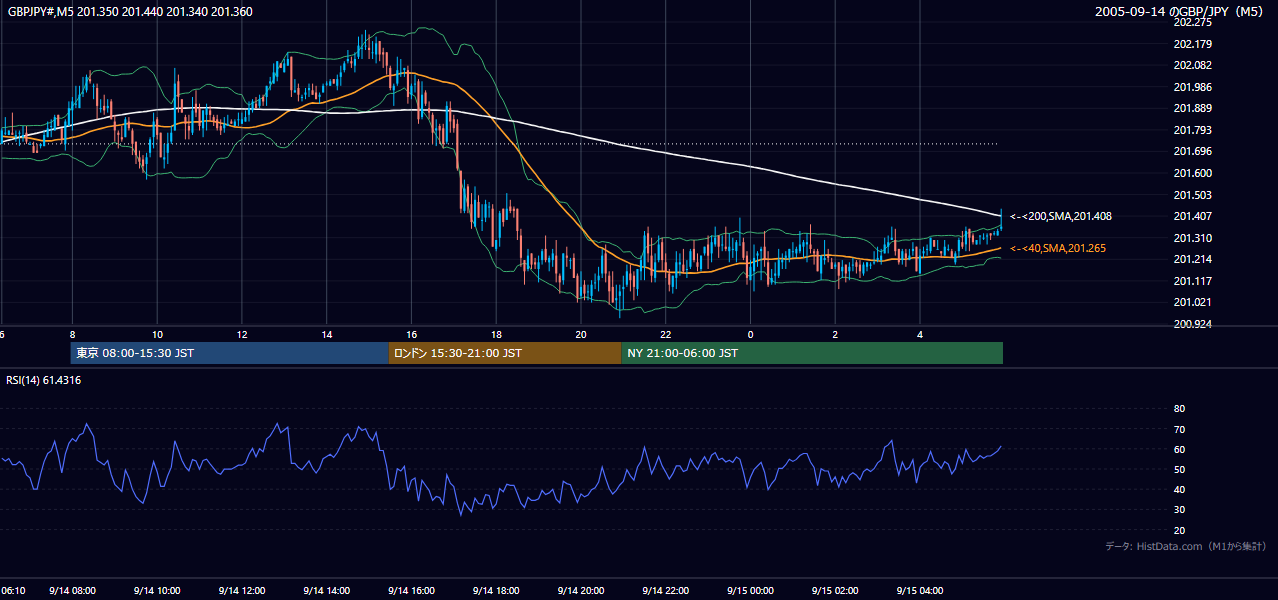Screen dimensions: 1278x600
Task: Click the 40 SMA 201.265 label
Action: (1058, 248)
